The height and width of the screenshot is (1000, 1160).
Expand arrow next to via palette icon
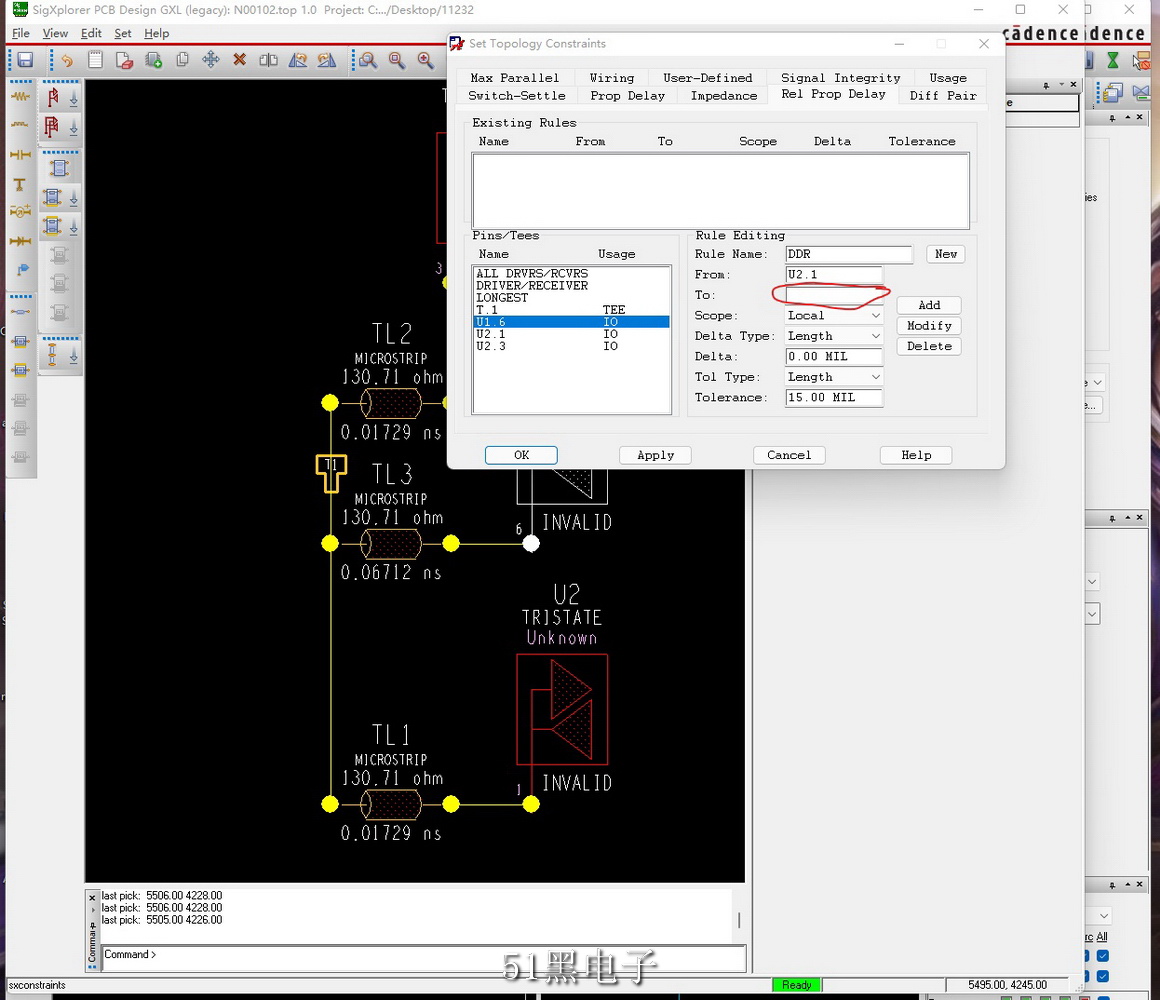pyautogui.click(x=73, y=357)
